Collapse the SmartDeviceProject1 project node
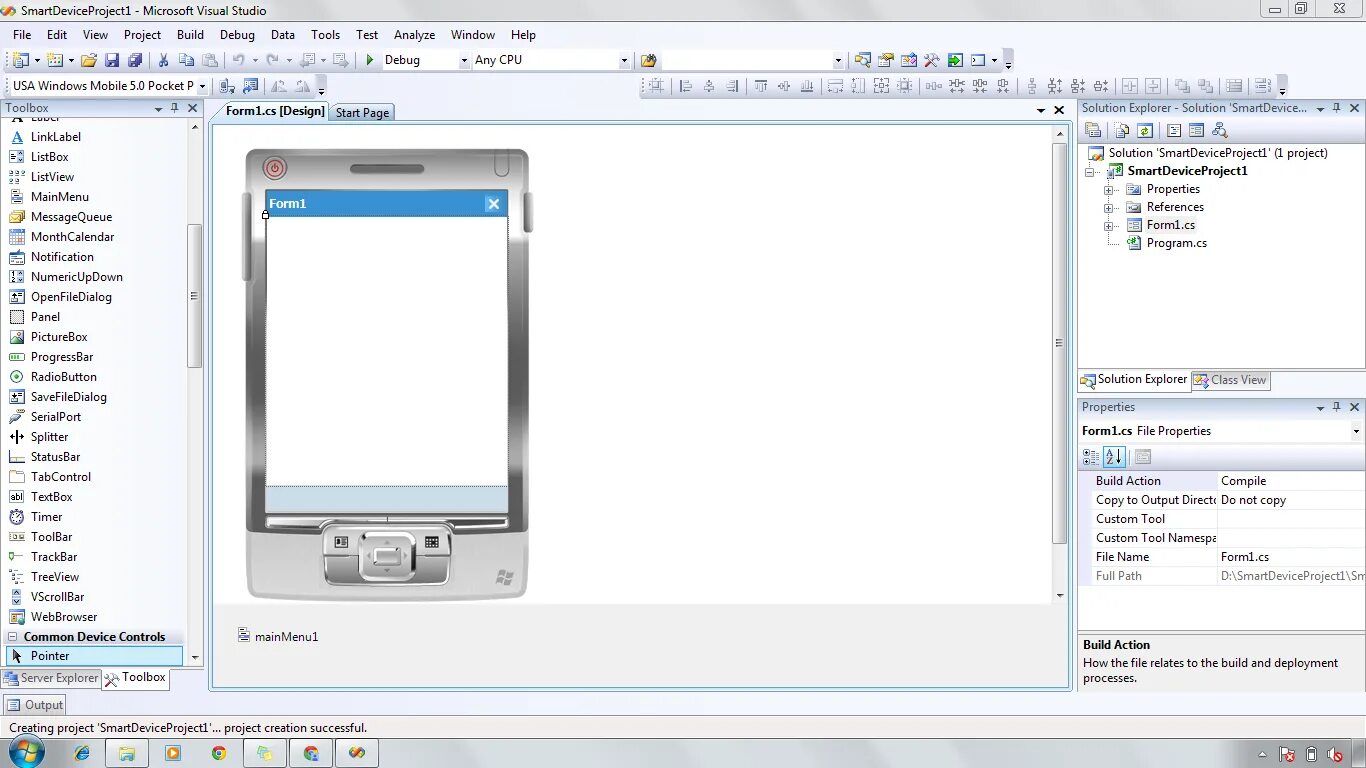Image resolution: width=1366 pixels, height=768 pixels. [1091, 171]
